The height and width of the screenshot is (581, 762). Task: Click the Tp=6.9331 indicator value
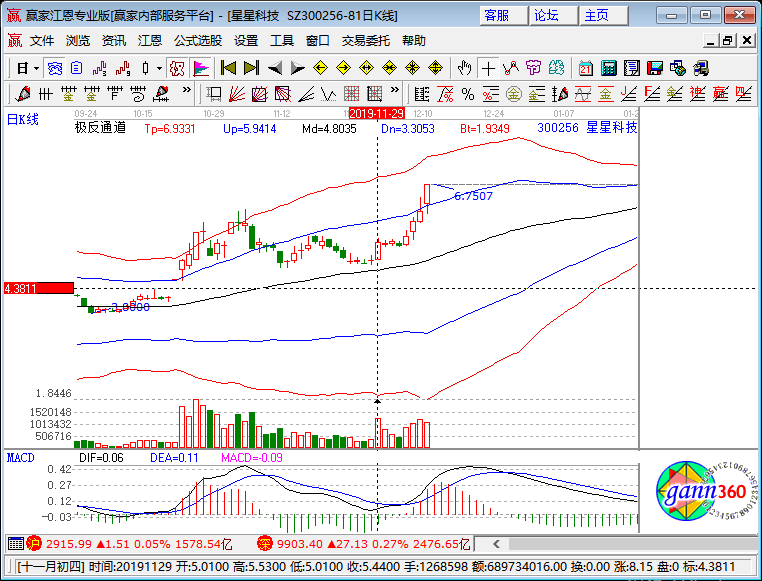170,129
